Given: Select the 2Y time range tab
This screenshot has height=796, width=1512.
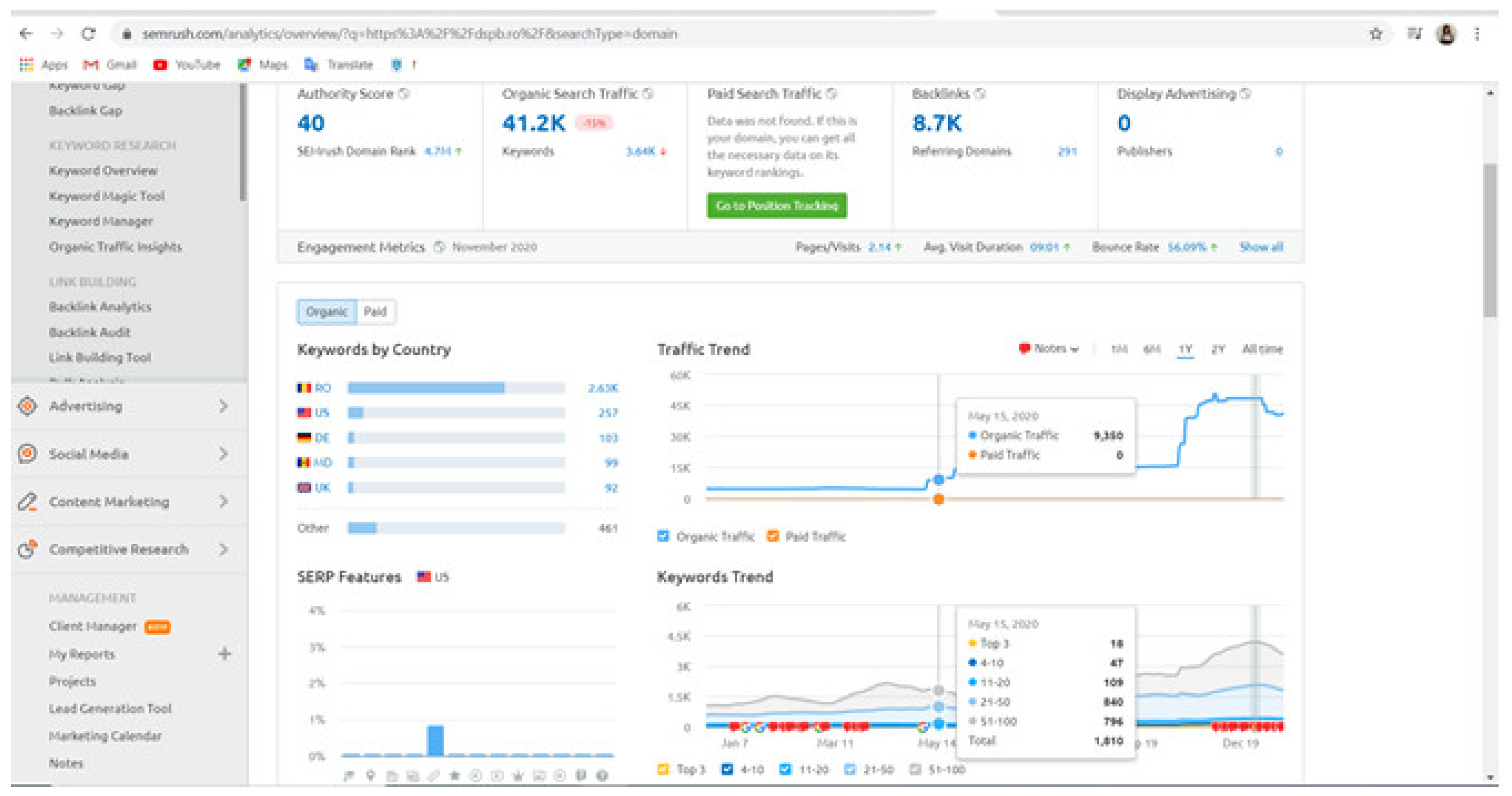Looking at the screenshot, I should click(1218, 349).
